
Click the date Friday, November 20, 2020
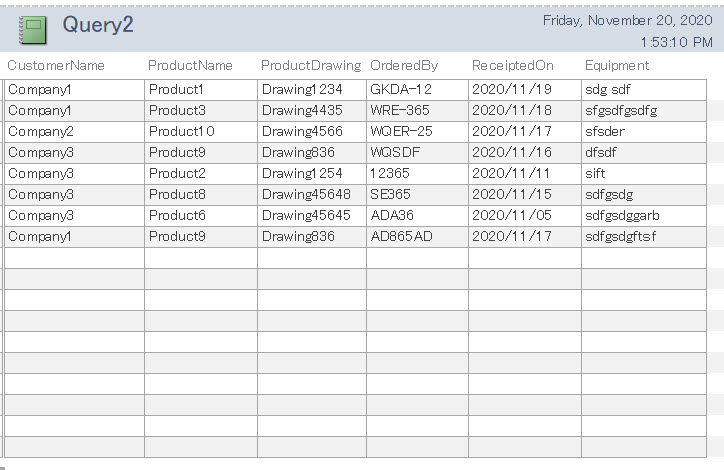pyautogui.click(x=627, y=20)
